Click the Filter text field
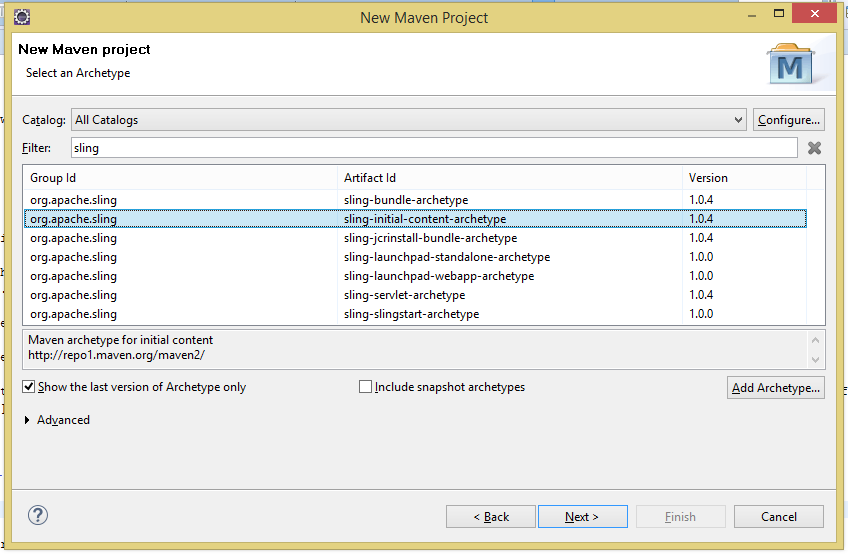 click(x=434, y=148)
